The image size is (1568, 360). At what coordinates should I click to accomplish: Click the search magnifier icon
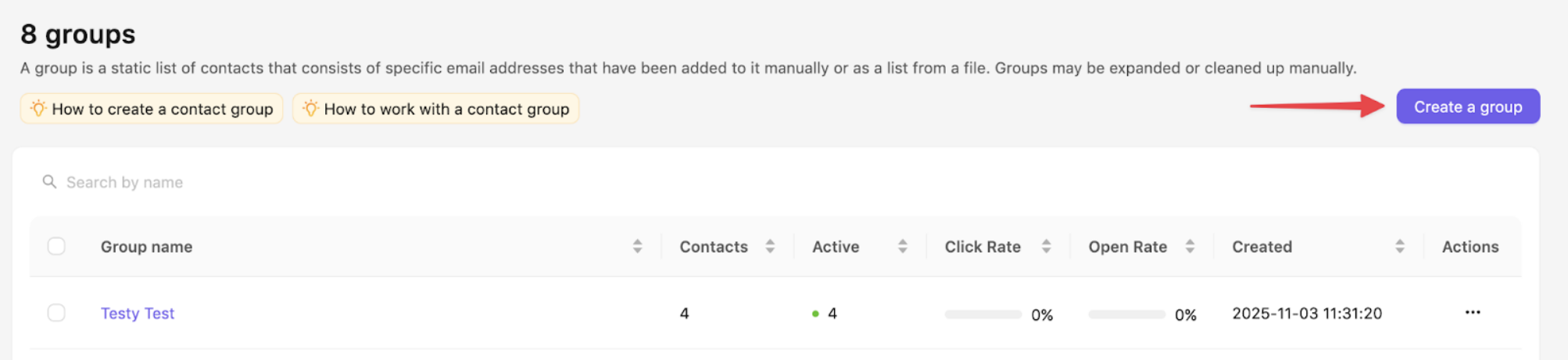tap(49, 182)
